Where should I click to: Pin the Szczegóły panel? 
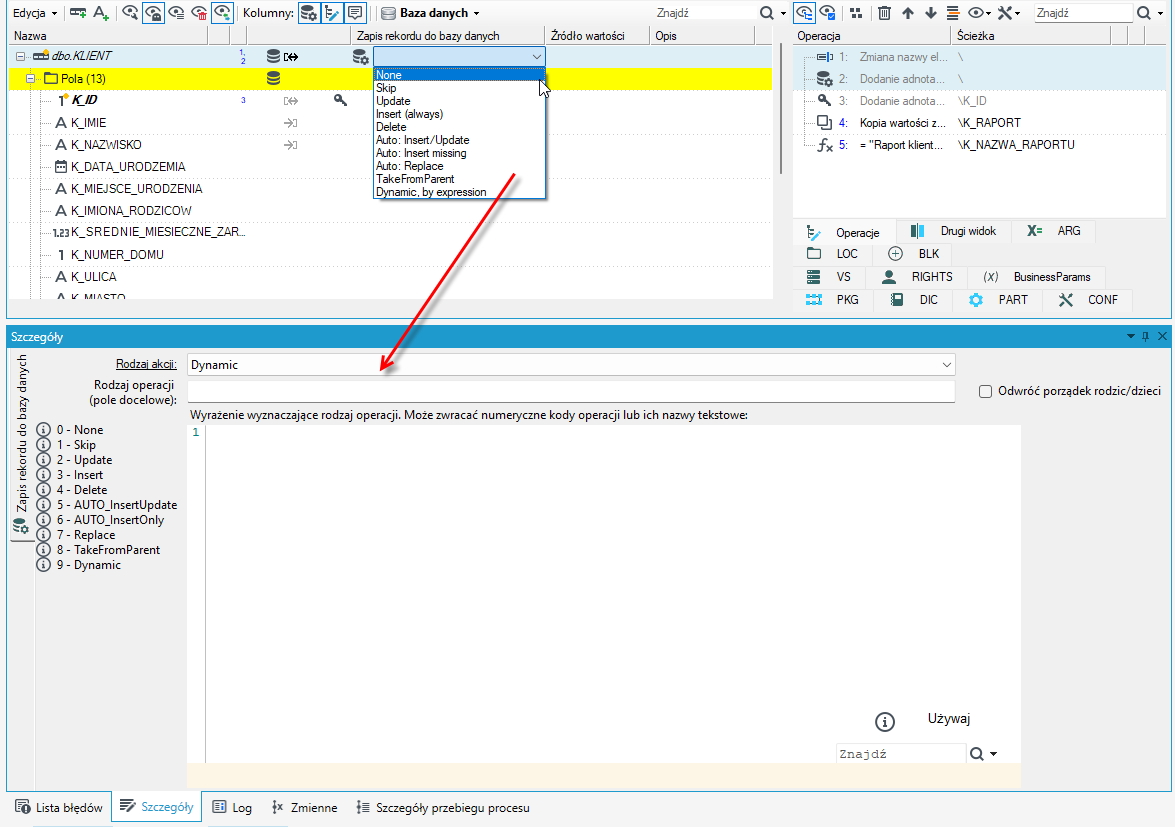pyautogui.click(x=1145, y=336)
